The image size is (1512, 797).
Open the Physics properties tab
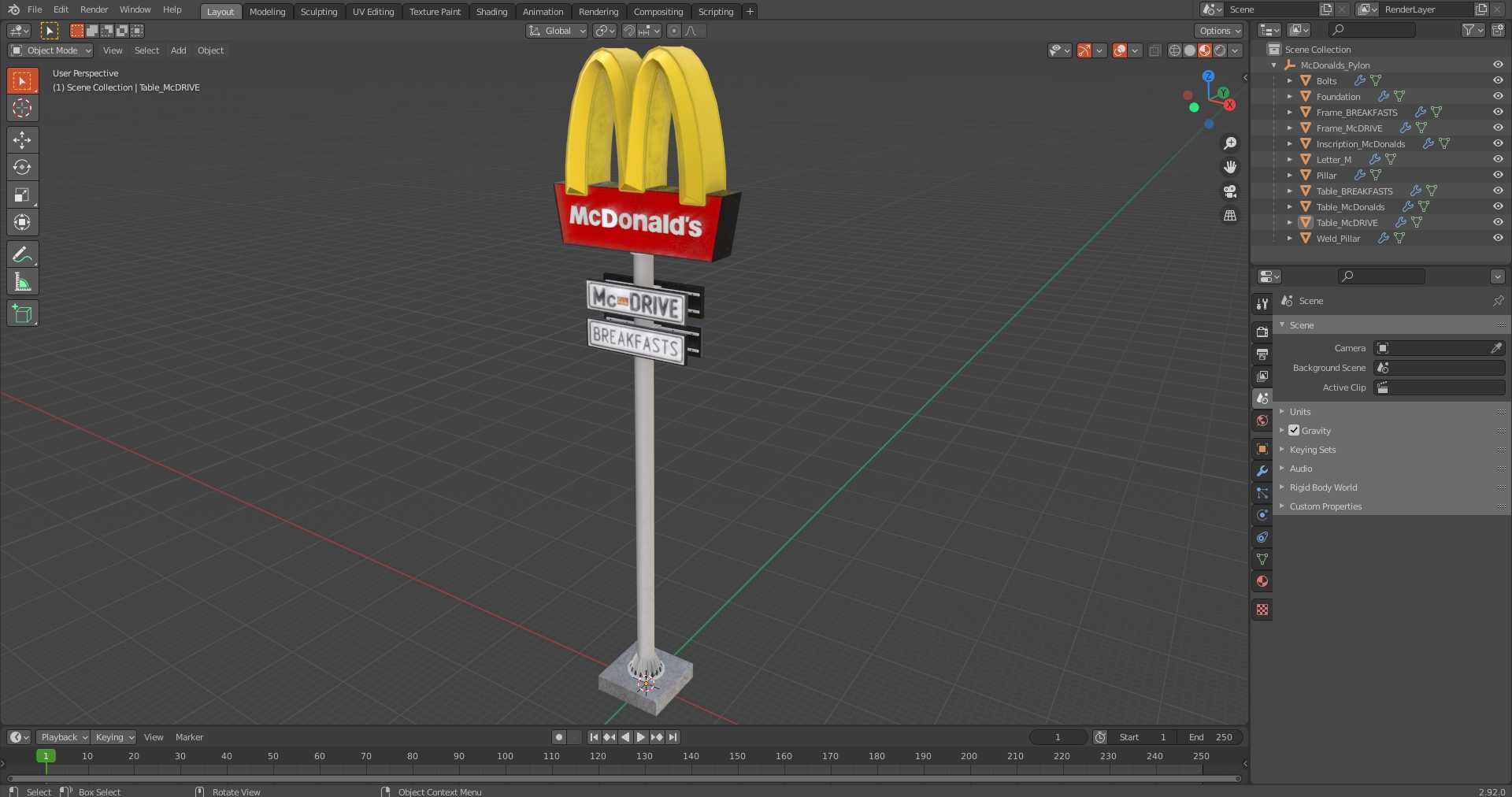[1262, 515]
